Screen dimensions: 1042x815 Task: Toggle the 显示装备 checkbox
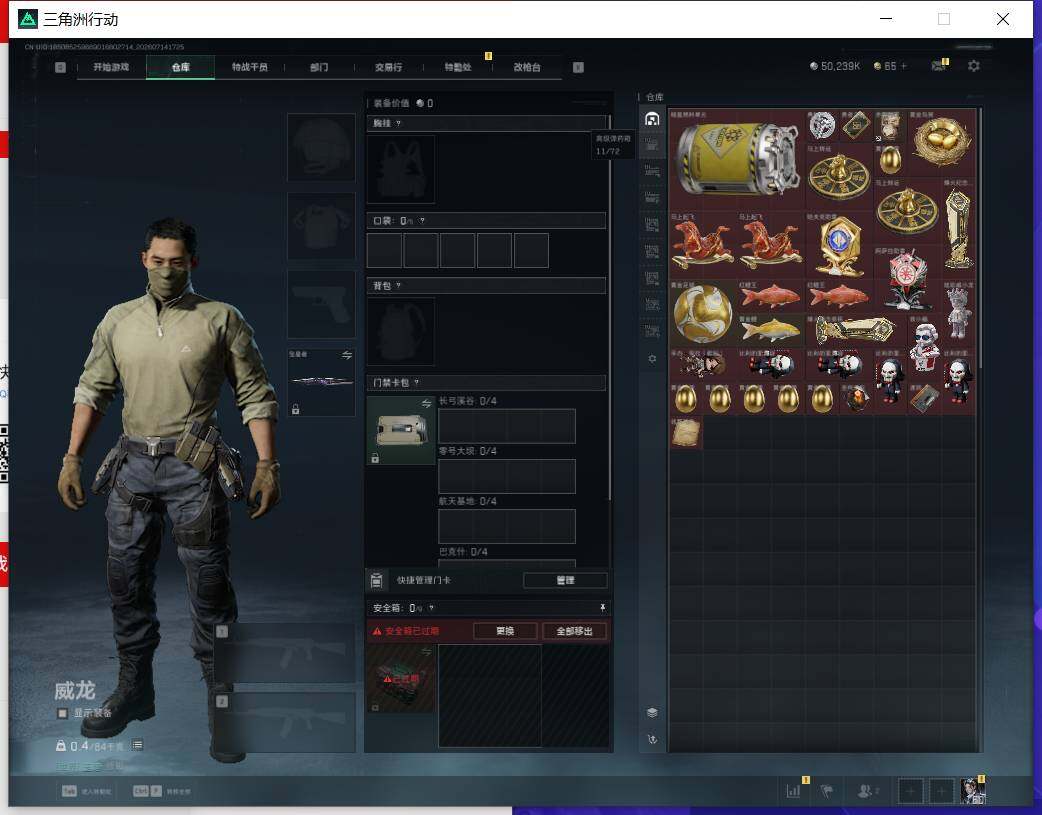(x=62, y=713)
